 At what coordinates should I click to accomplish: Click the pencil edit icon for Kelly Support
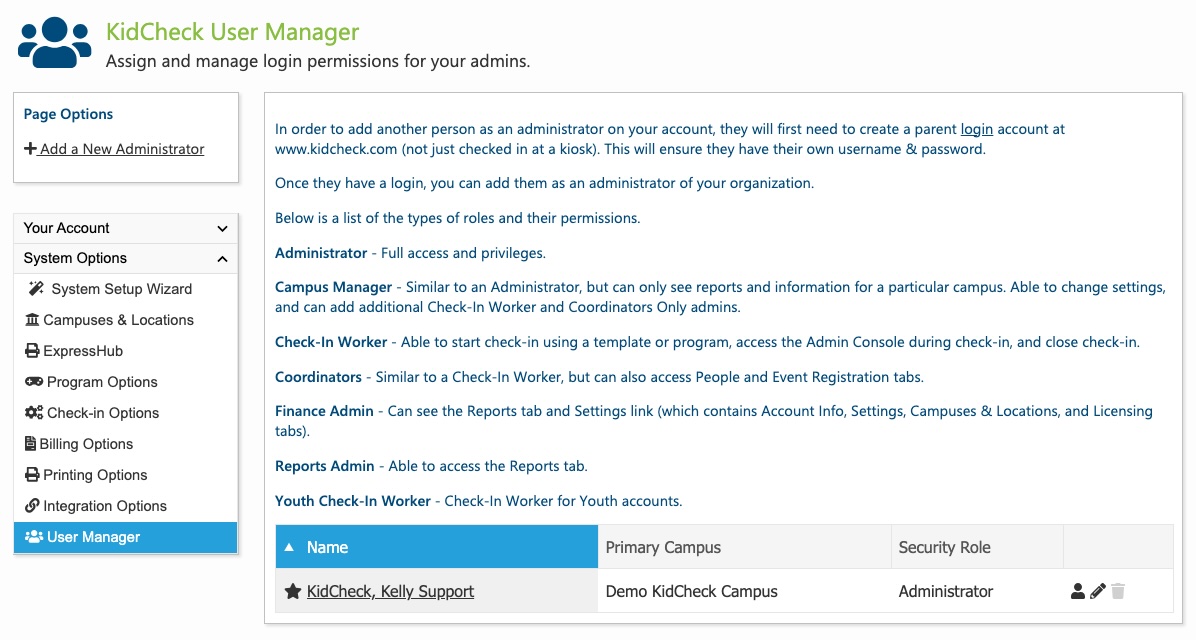[x=1098, y=591]
